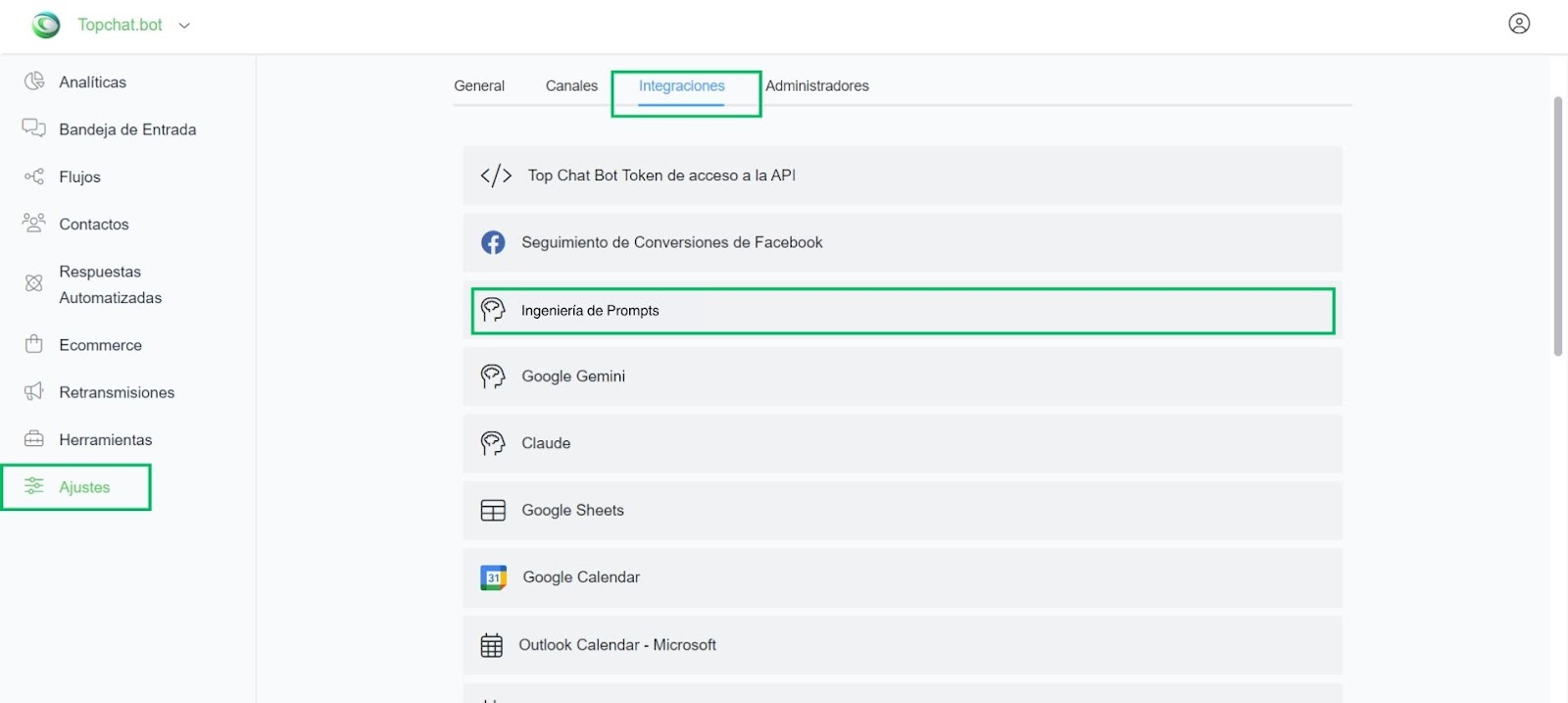Open Outlook Calendar - Microsoft integration

click(903, 645)
